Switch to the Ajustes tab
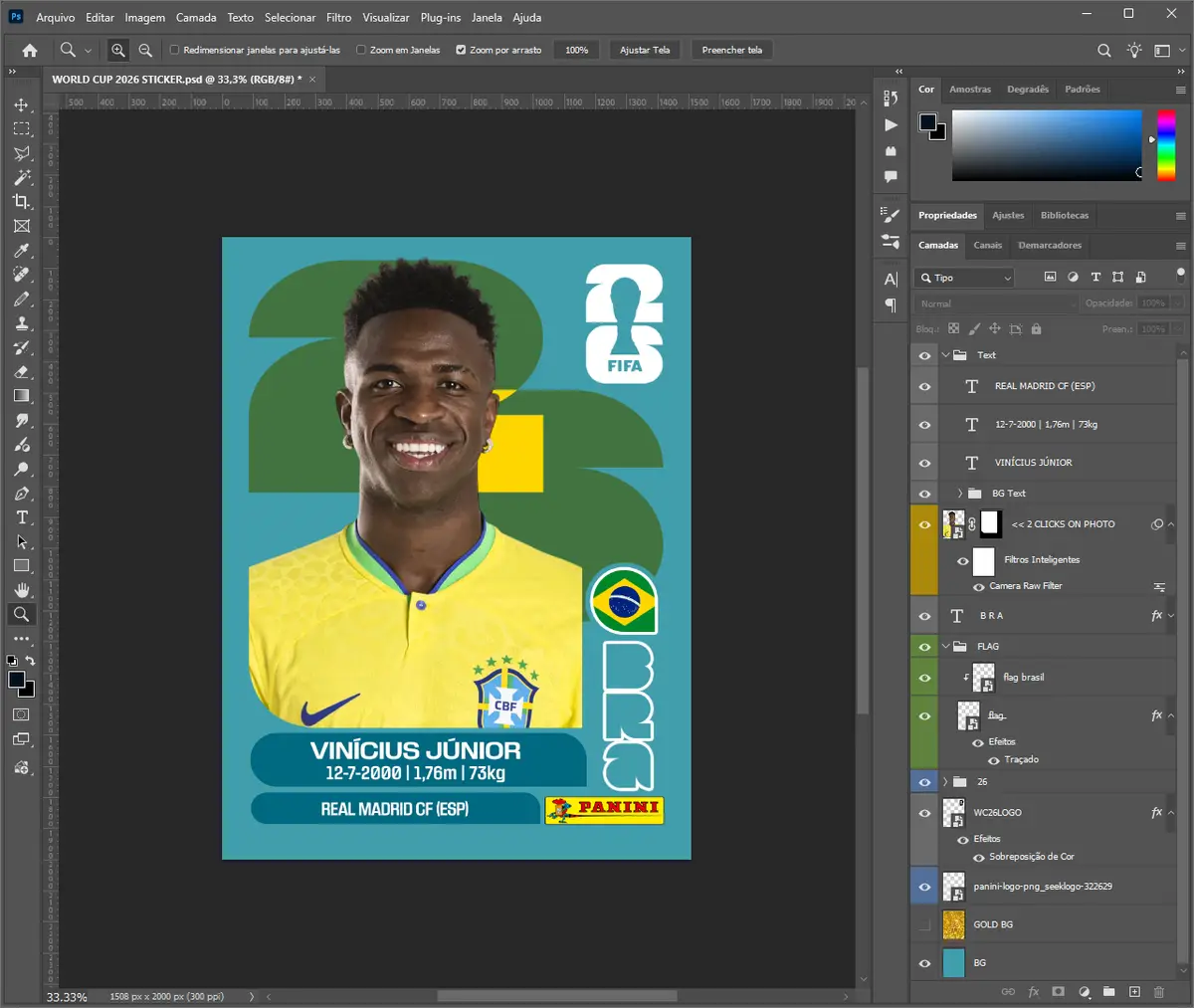The height and width of the screenshot is (1008, 1194). click(x=1008, y=215)
